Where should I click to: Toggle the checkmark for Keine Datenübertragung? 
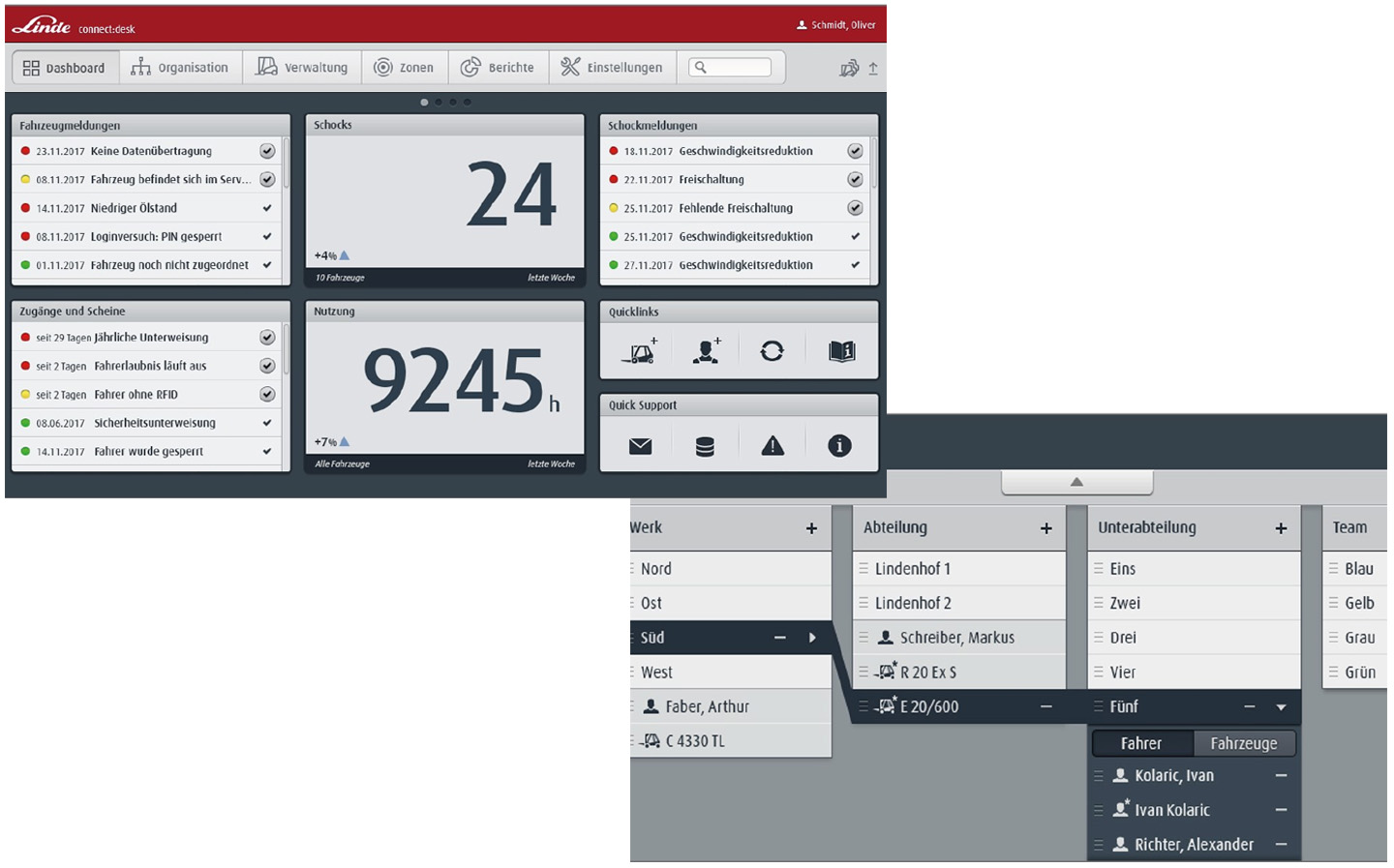coord(268,151)
